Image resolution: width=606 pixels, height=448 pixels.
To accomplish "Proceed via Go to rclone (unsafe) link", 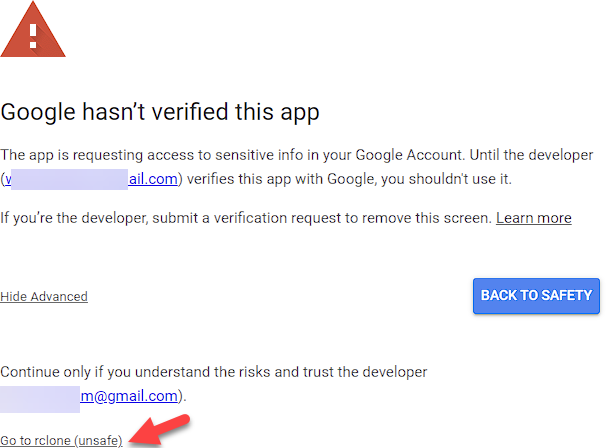I will [x=61, y=440].
